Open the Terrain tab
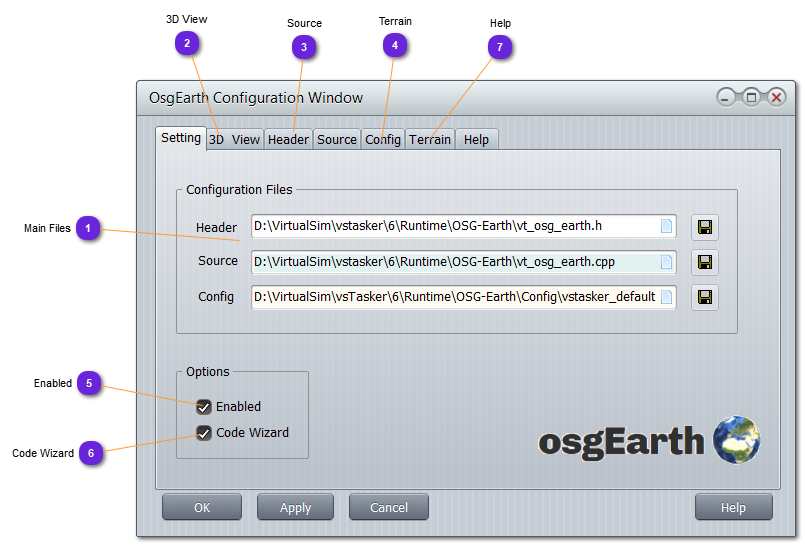This screenshot has height=546, width=805. (x=430, y=140)
